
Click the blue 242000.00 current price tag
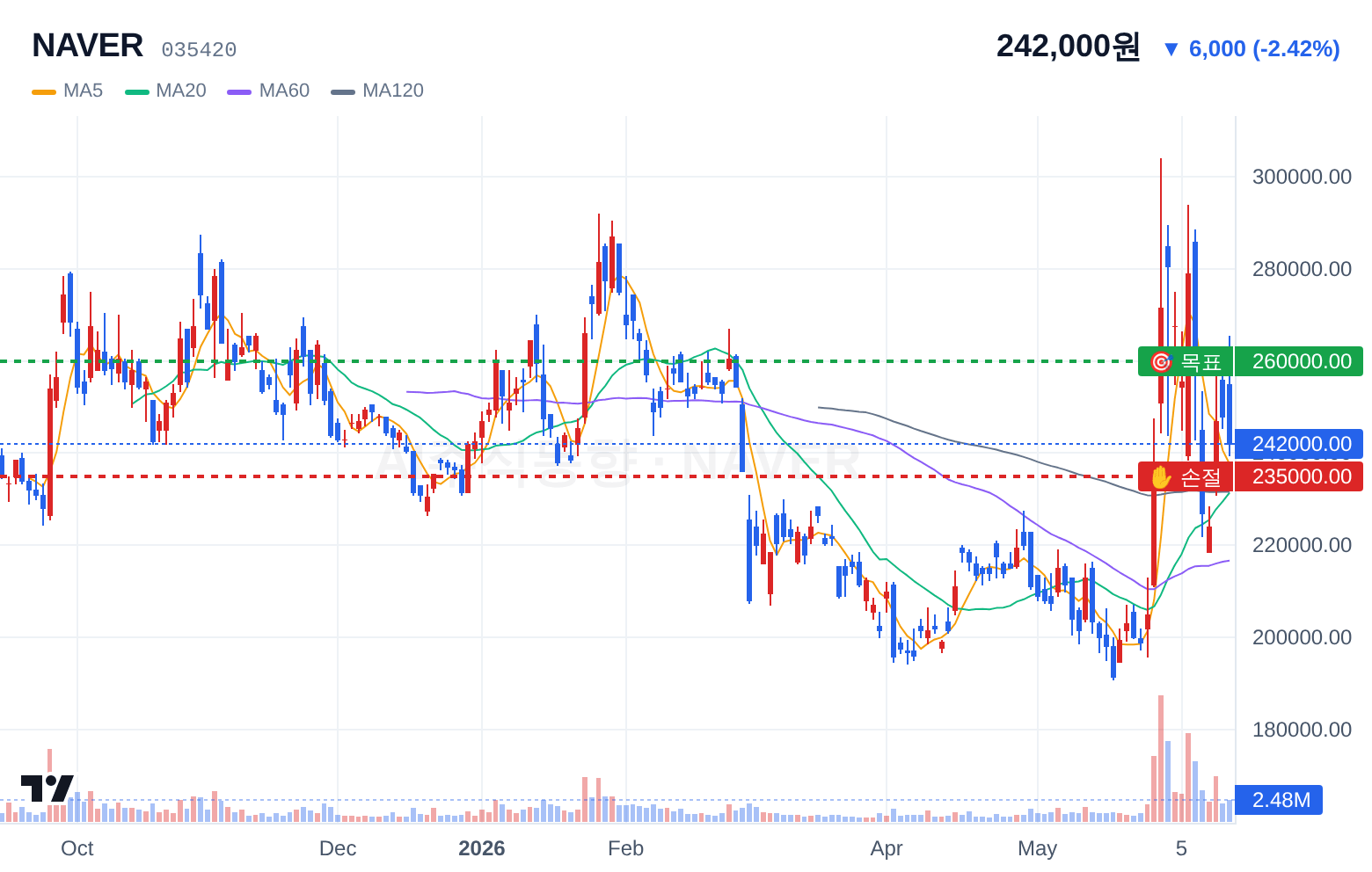1299,444
